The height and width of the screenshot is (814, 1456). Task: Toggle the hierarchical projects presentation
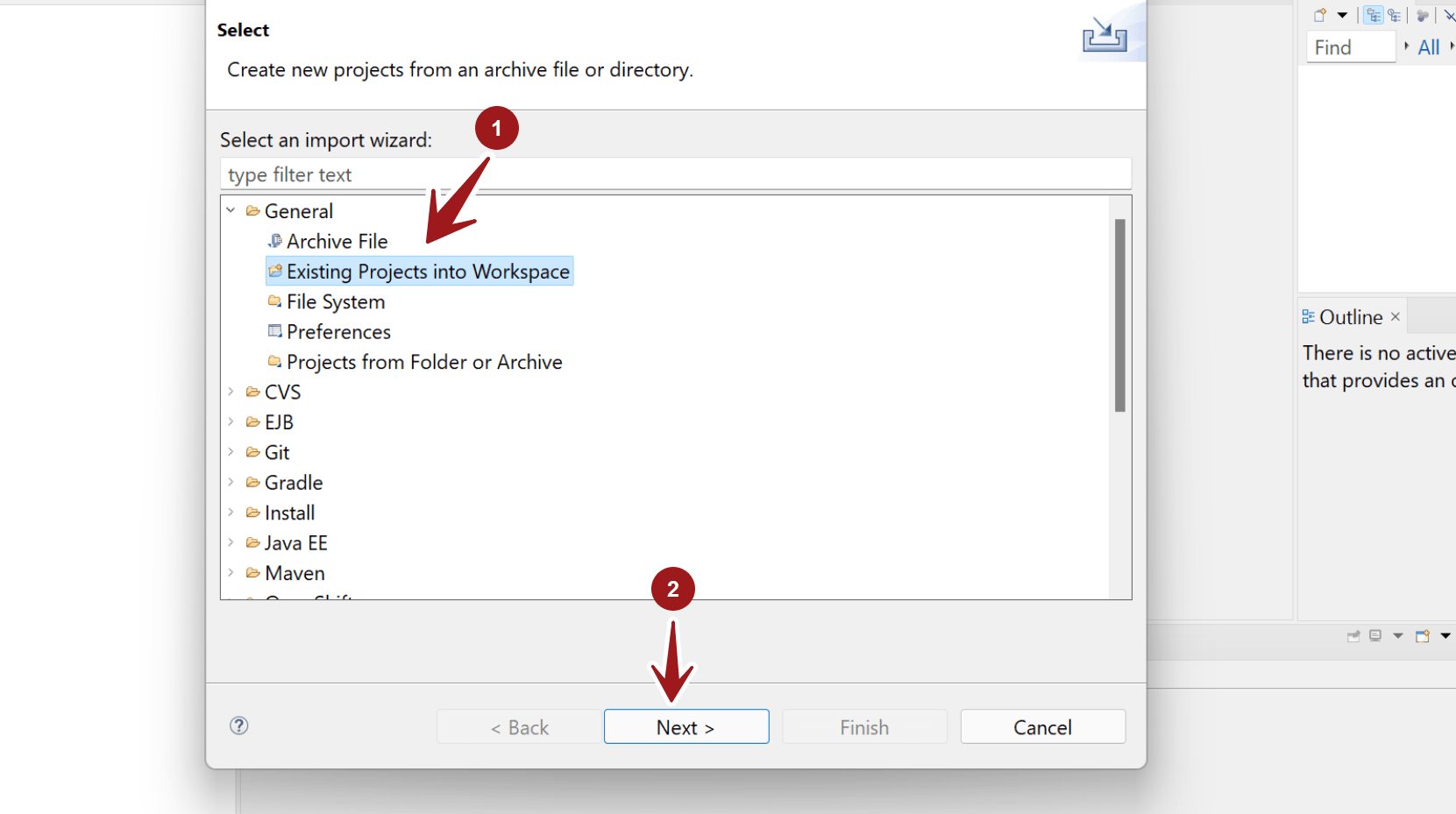[x=1374, y=15]
